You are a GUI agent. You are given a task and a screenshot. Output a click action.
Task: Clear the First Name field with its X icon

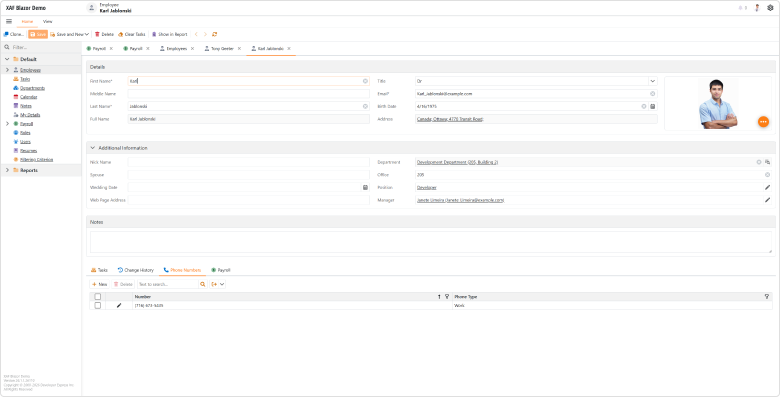click(365, 81)
